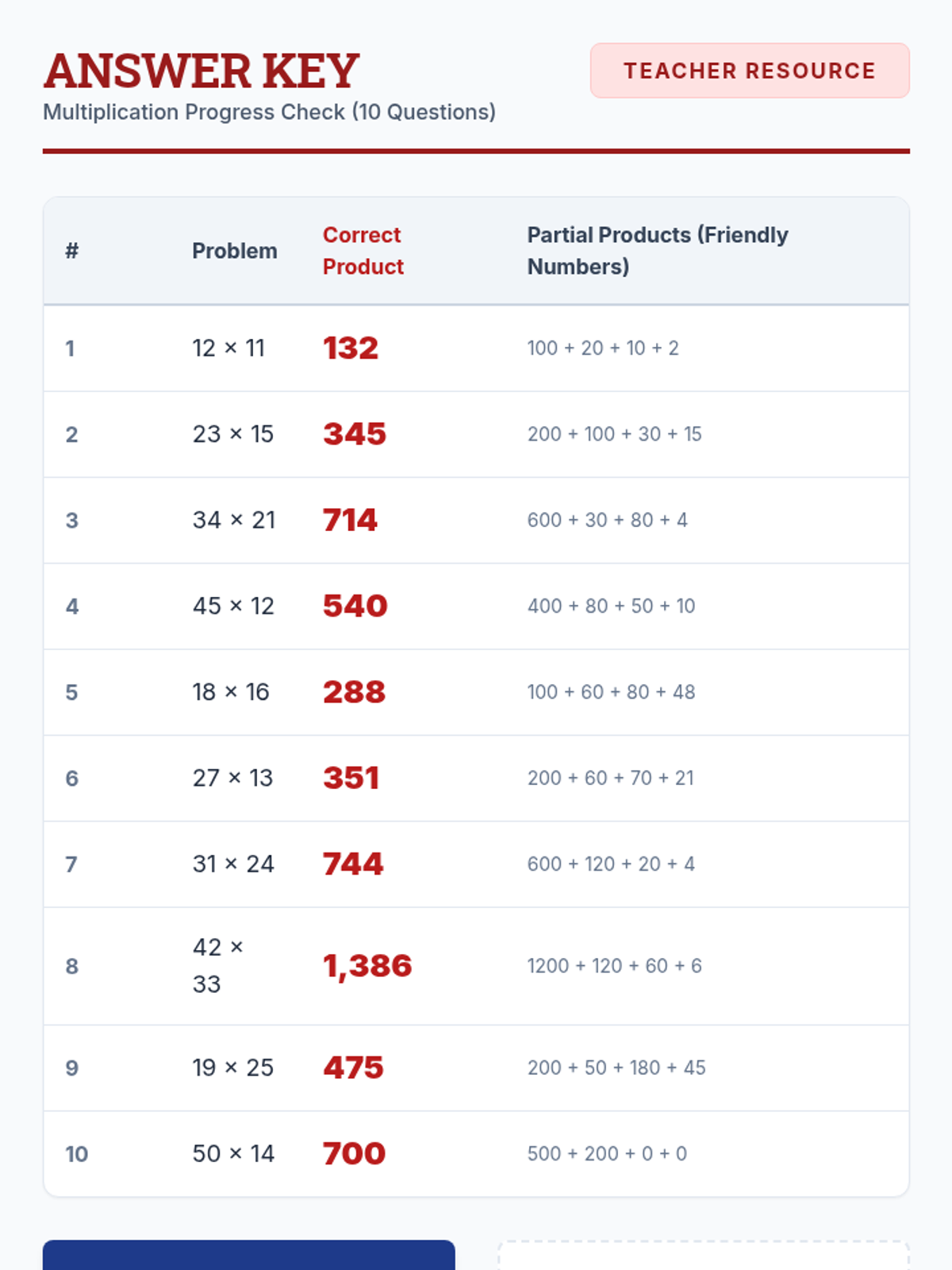Click the # column header
Screen dimensions: 952x1270
(x=71, y=251)
